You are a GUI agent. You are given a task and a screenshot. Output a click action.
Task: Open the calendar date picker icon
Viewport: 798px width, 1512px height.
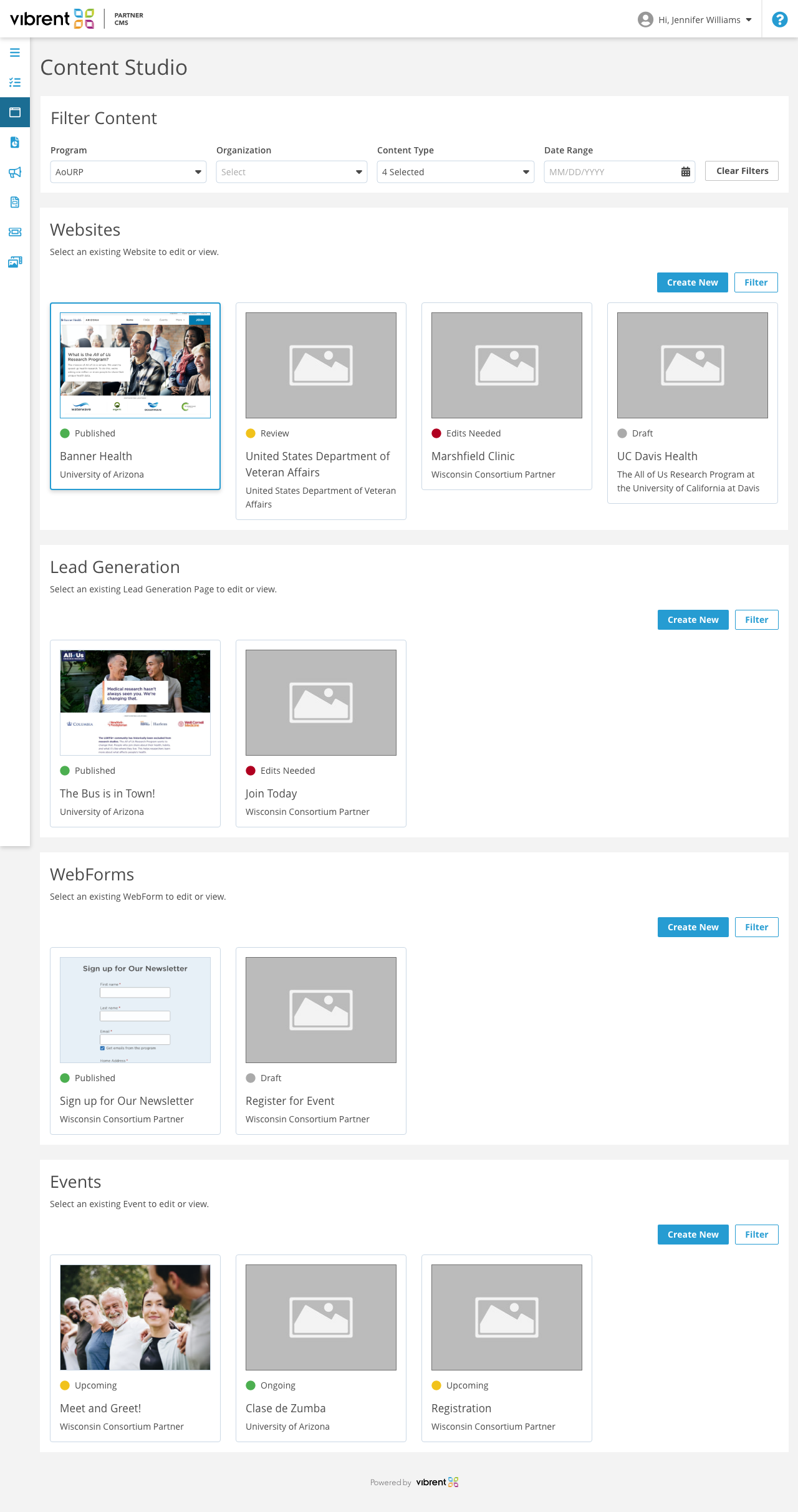point(685,171)
